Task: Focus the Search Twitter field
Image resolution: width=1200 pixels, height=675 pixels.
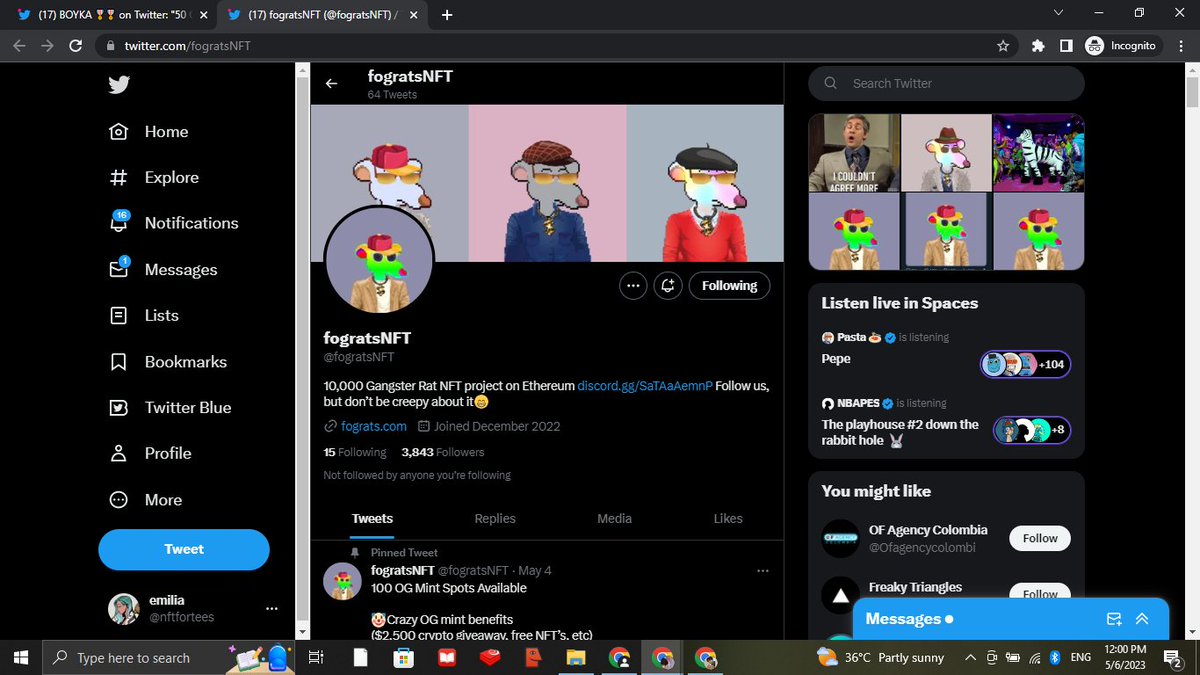Action: [946, 83]
